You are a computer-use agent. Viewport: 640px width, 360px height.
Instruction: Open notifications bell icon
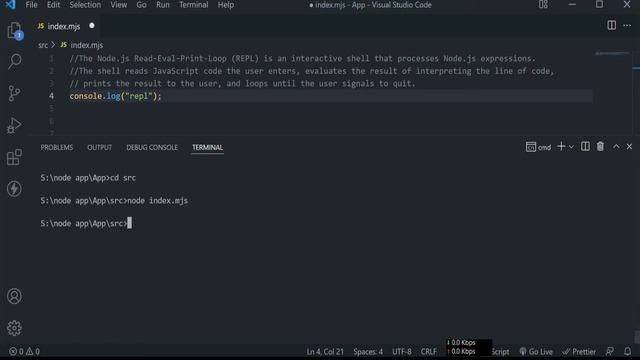point(627,351)
